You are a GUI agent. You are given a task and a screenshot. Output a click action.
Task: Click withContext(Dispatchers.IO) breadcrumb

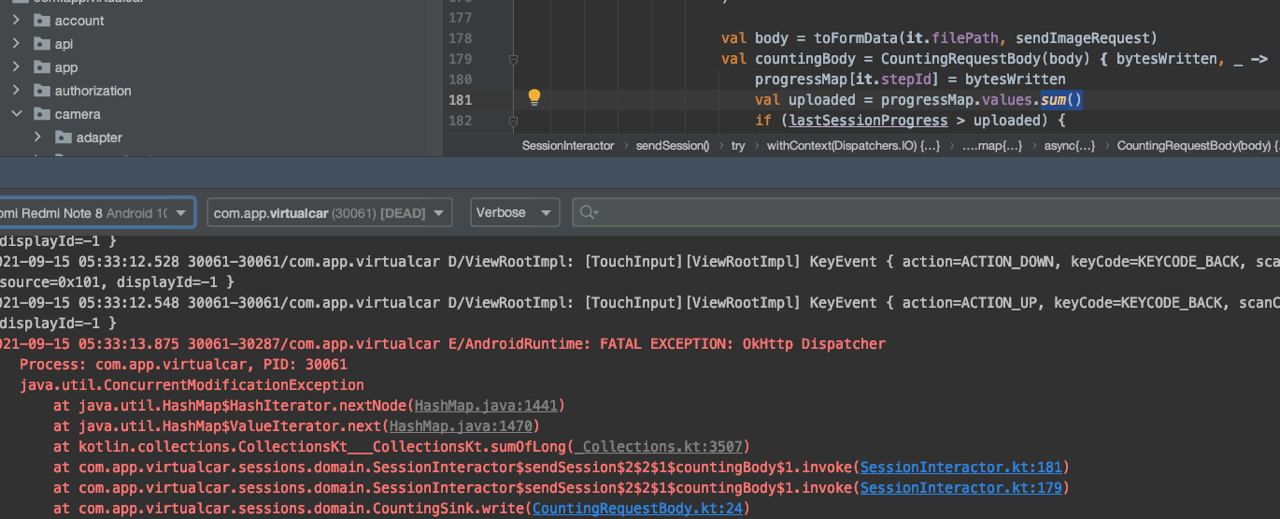(x=853, y=146)
